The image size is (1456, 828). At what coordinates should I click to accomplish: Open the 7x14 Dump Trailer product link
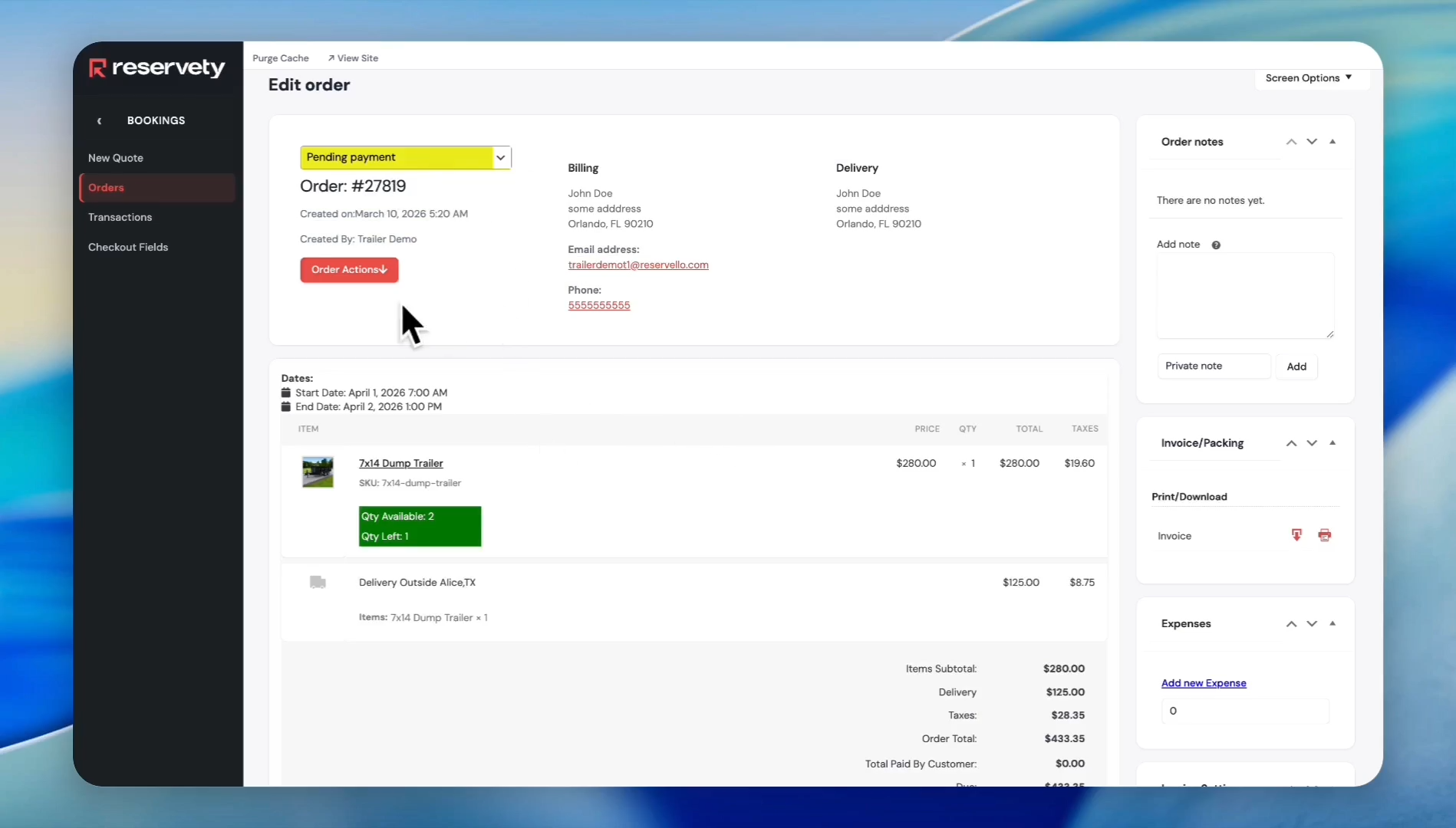(401, 463)
